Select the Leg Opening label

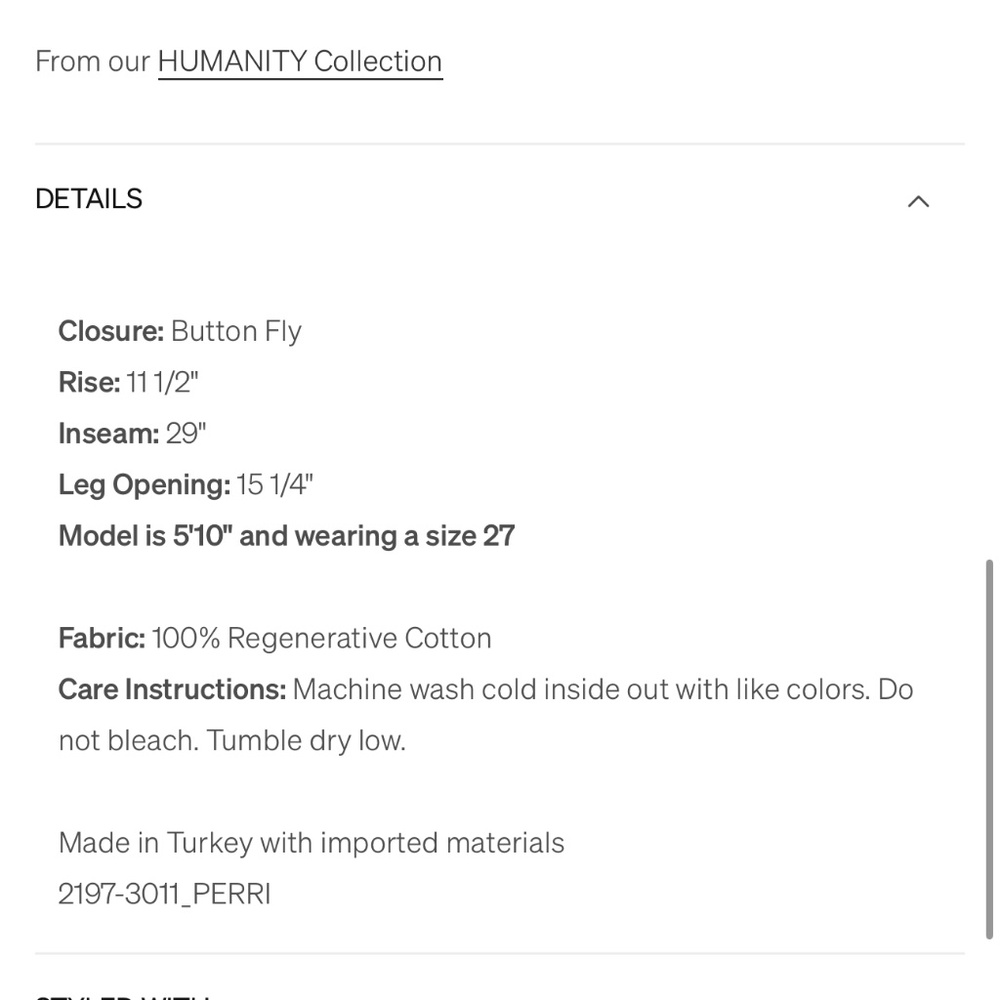coord(145,485)
